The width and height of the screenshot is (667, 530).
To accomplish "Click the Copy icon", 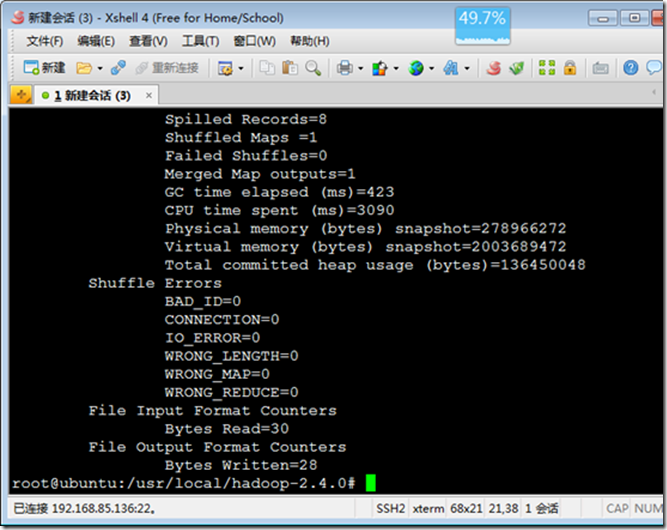I will tap(267, 68).
